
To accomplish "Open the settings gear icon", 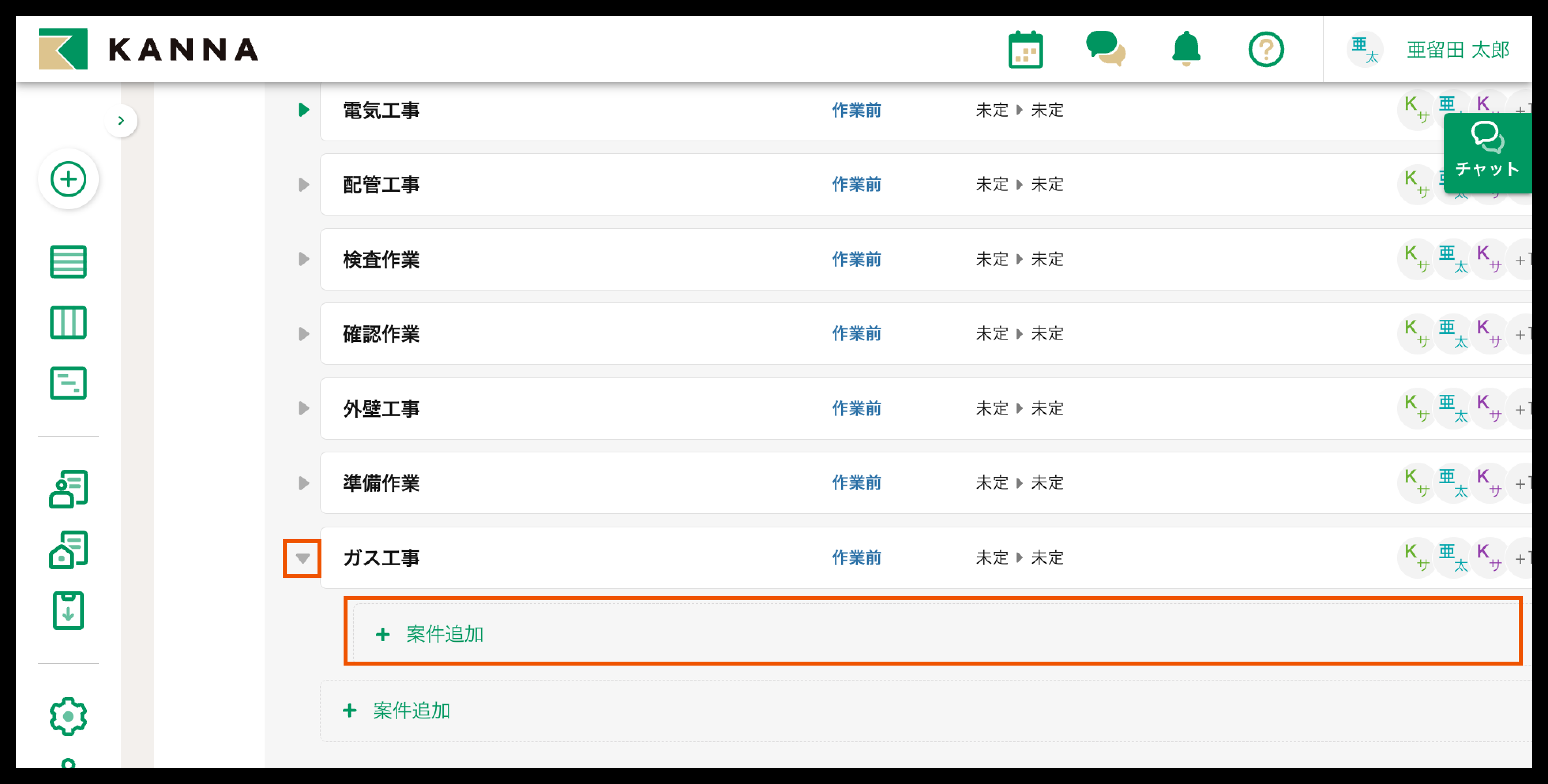I will coord(68,716).
